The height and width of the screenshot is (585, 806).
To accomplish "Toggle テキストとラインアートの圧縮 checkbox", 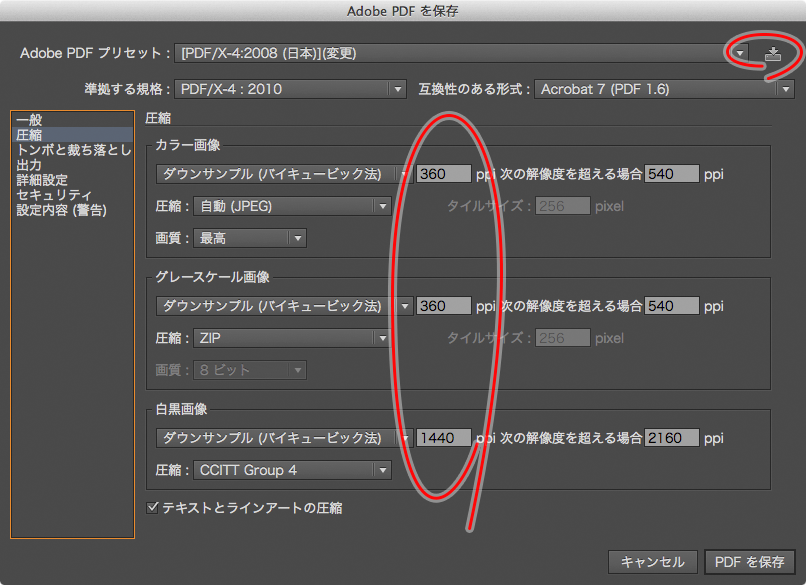I will (153, 508).
